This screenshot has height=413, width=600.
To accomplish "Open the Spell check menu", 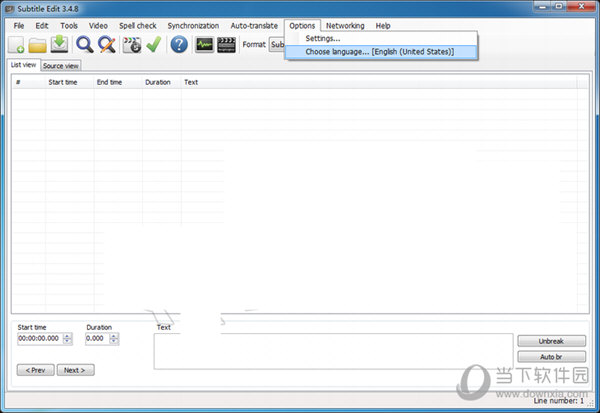I will point(138,26).
